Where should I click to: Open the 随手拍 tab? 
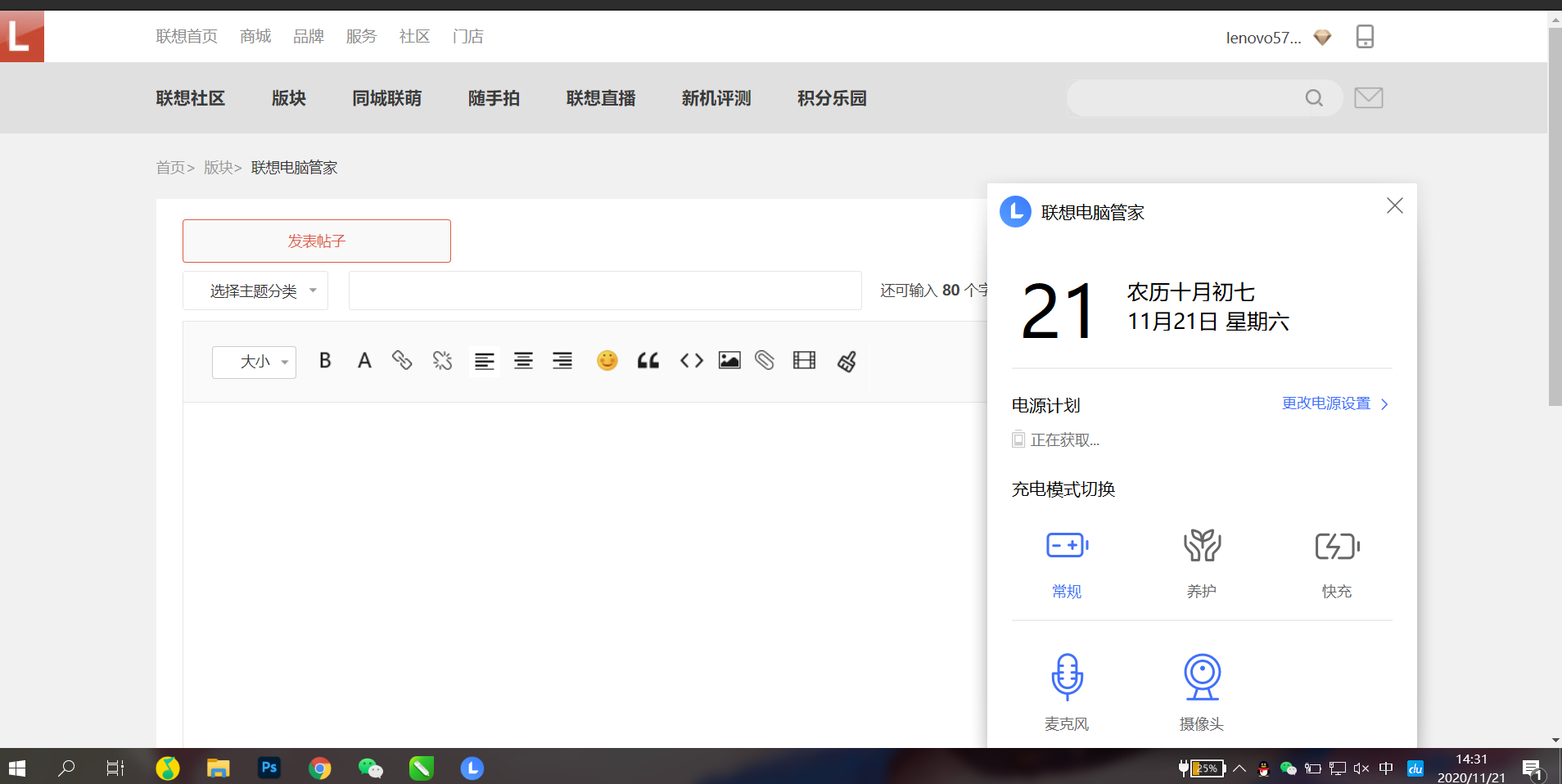pyautogui.click(x=494, y=98)
